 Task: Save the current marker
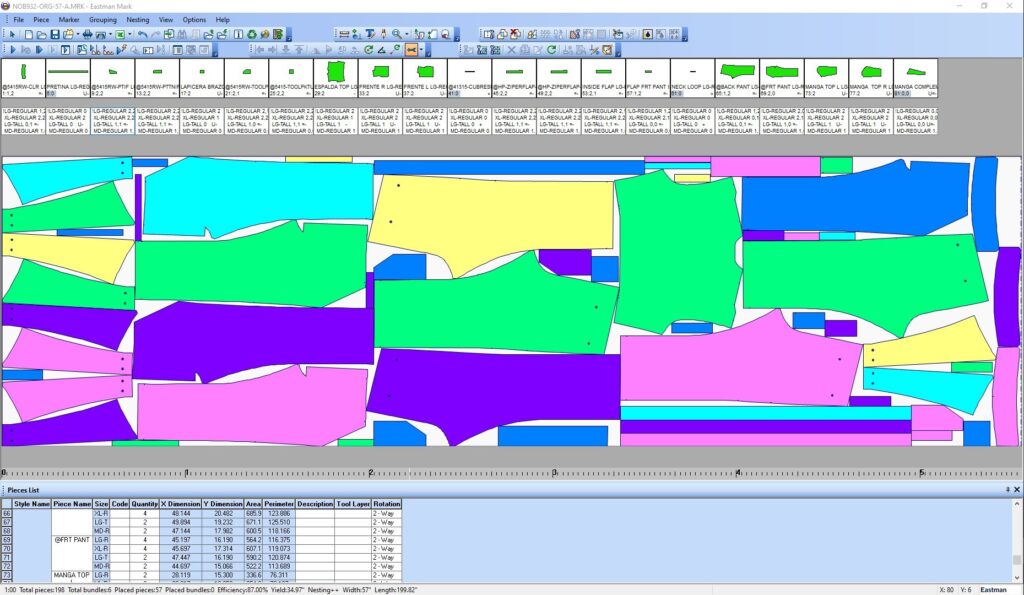coord(54,35)
